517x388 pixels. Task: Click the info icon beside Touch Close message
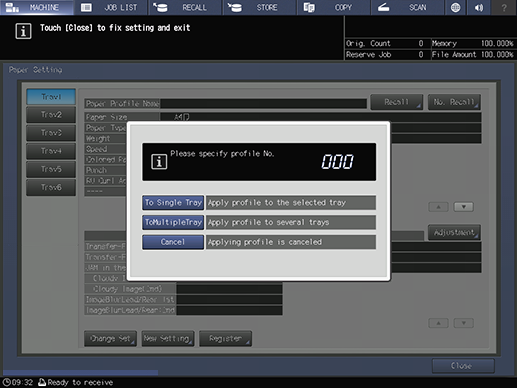[x=23, y=31]
